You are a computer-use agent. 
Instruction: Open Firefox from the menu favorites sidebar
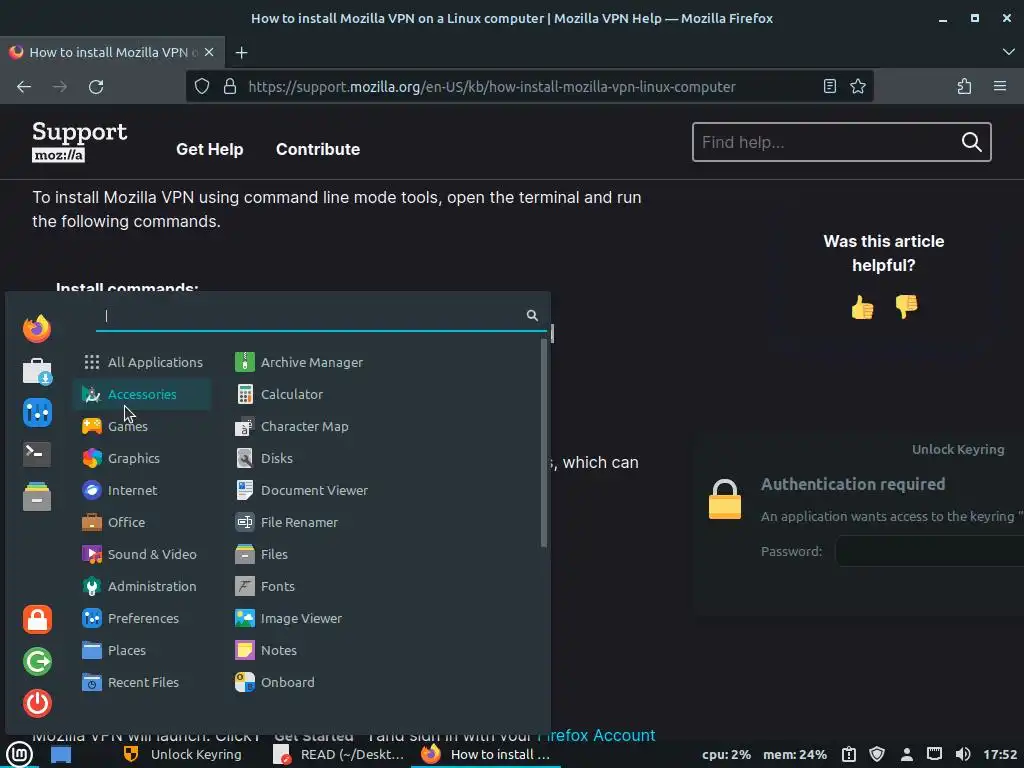(37, 328)
